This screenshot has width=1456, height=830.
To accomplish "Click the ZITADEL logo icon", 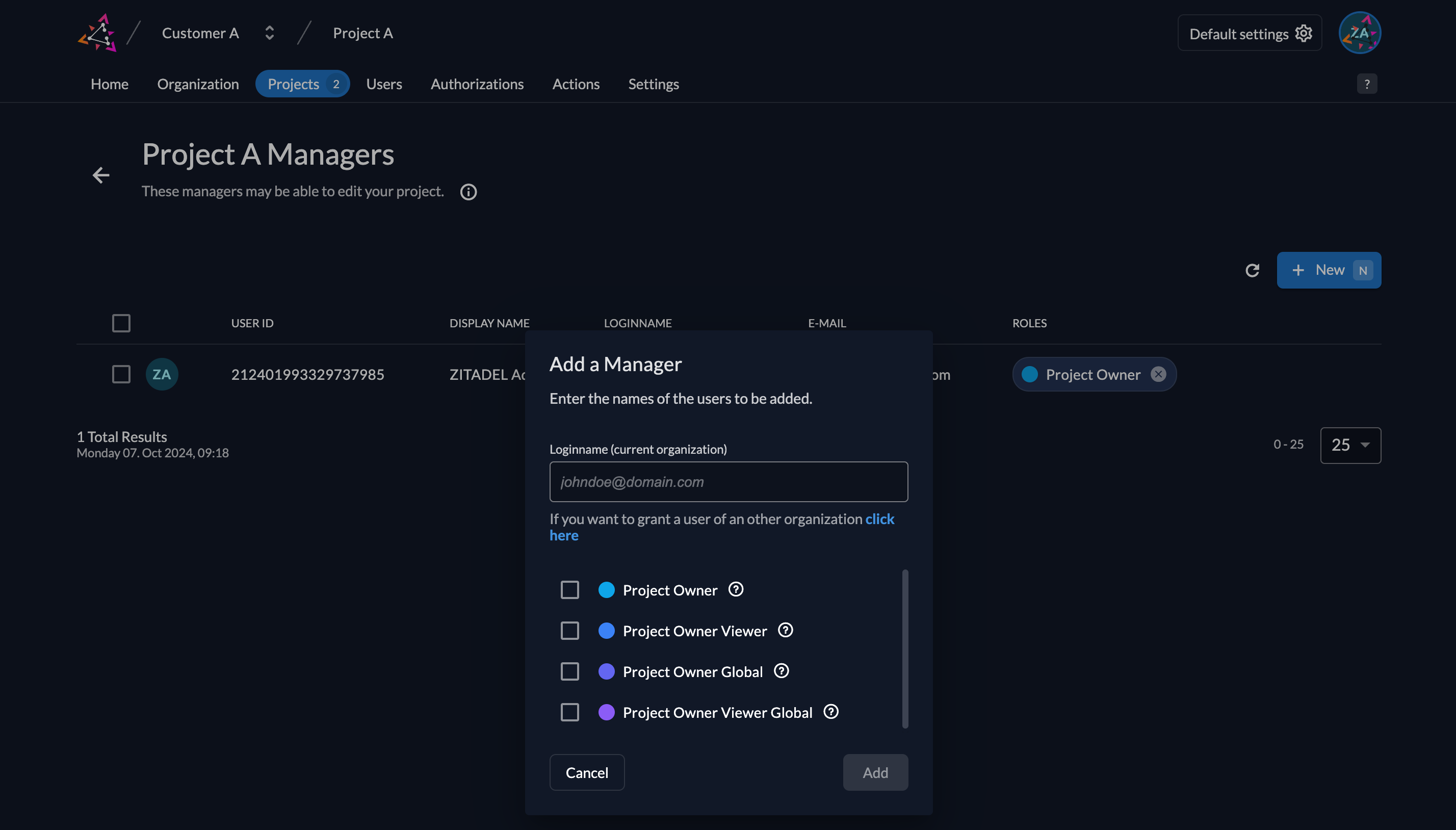I will pyautogui.click(x=97, y=33).
